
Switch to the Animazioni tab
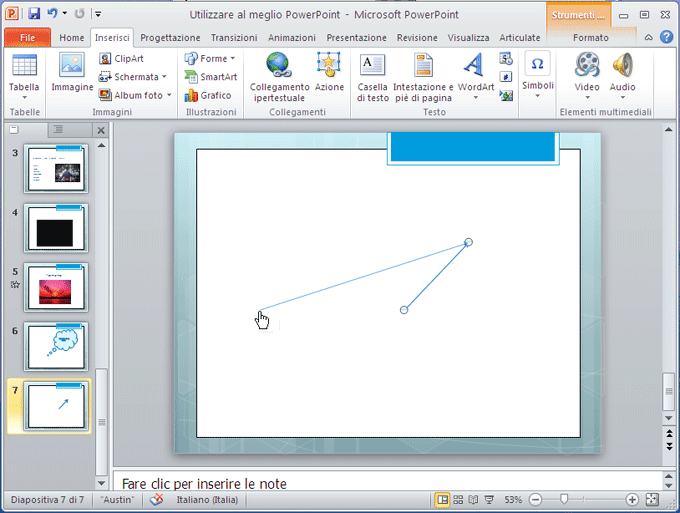291,38
